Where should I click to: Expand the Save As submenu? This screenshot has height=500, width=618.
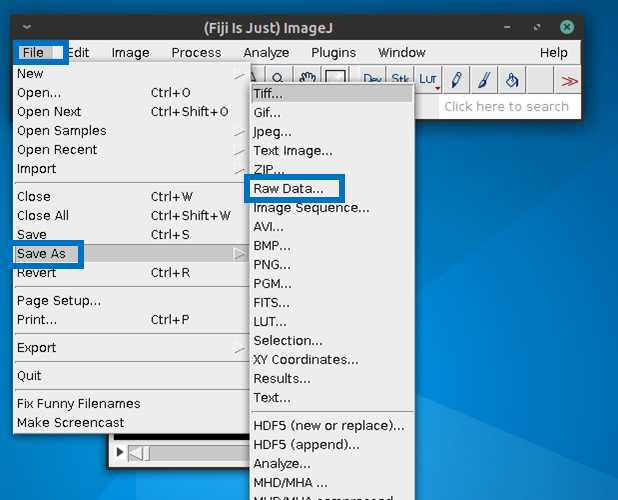[x=131, y=253]
